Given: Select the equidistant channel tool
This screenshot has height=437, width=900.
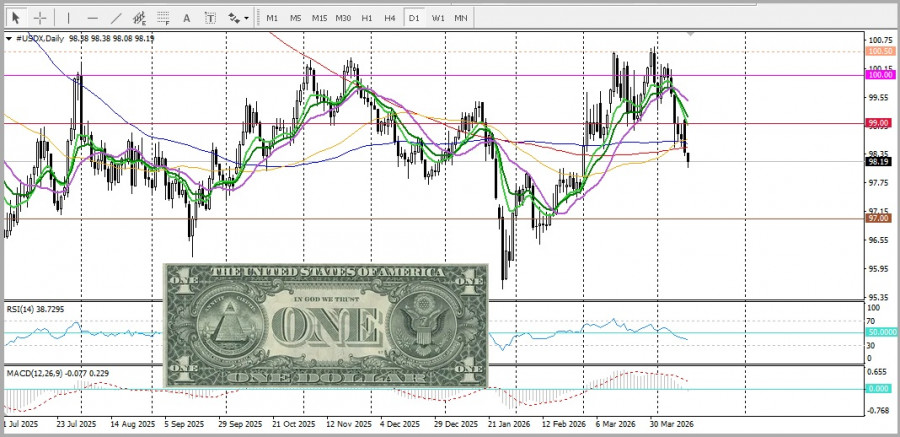Looking at the screenshot, I should [x=139, y=18].
